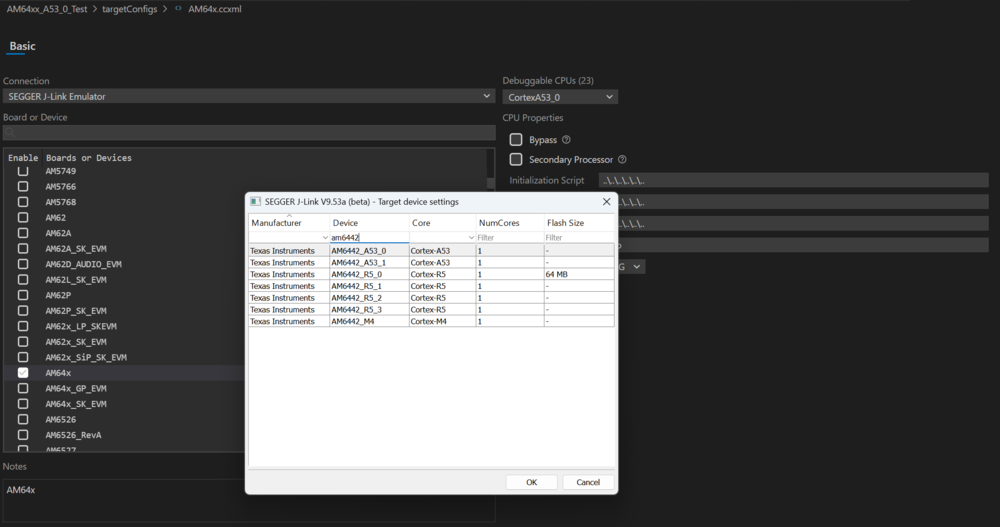Image resolution: width=1000 pixels, height=527 pixels.
Task: Click the AM62L_SK_EVM board entry
Action: point(76,279)
